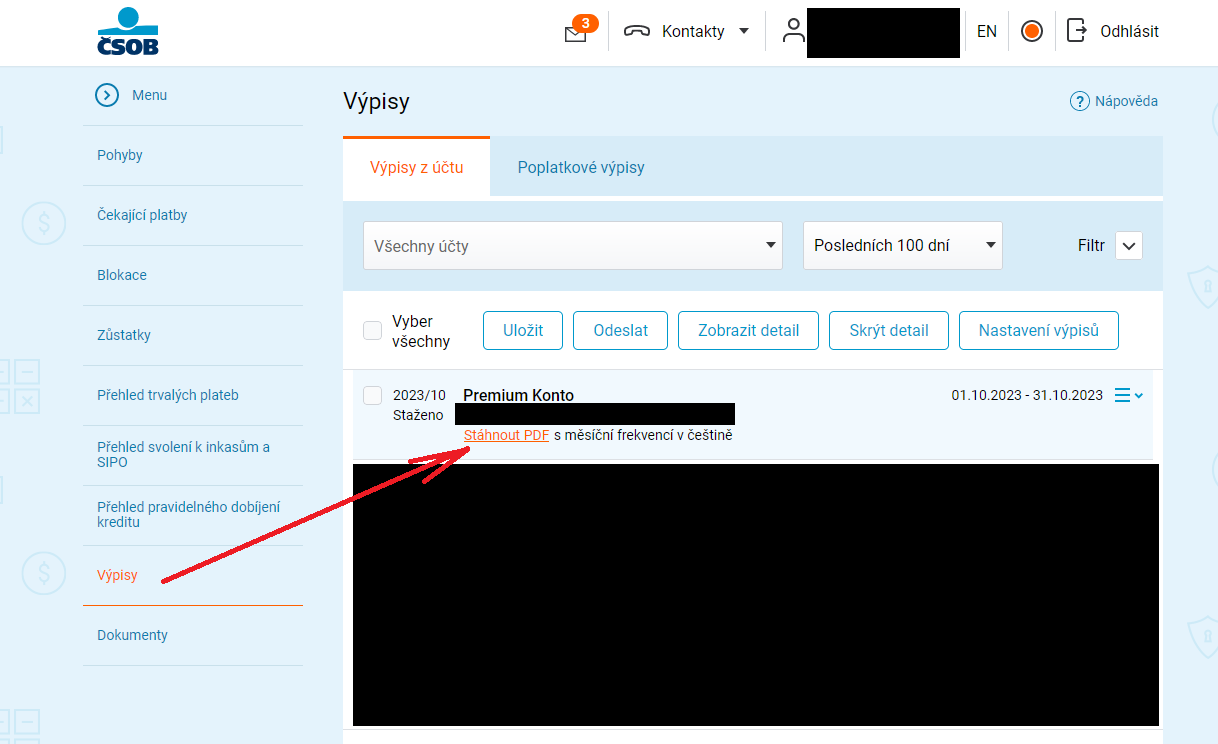Click the Skrýt detail button
1218x744 pixels.
coord(889,330)
